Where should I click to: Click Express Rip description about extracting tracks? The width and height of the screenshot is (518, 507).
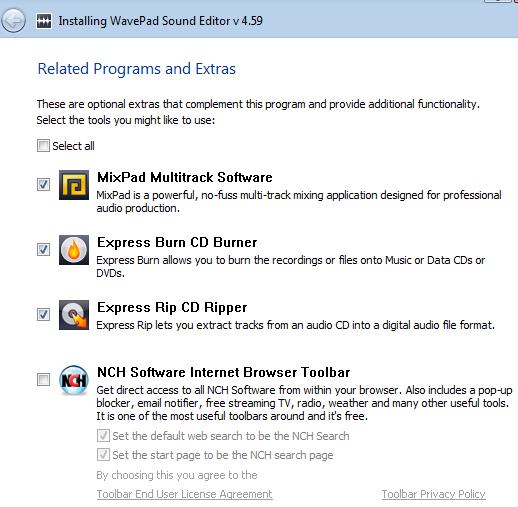(295, 325)
